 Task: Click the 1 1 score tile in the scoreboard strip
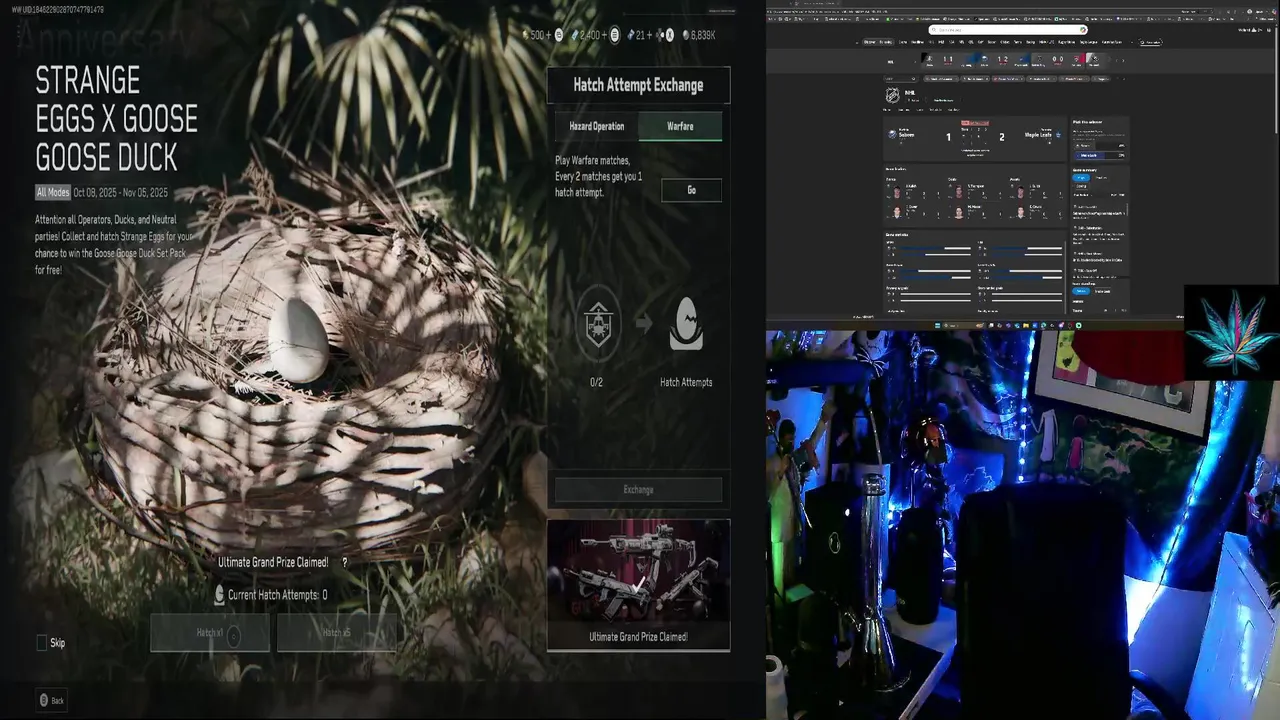pyautogui.click(x=947, y=59)
